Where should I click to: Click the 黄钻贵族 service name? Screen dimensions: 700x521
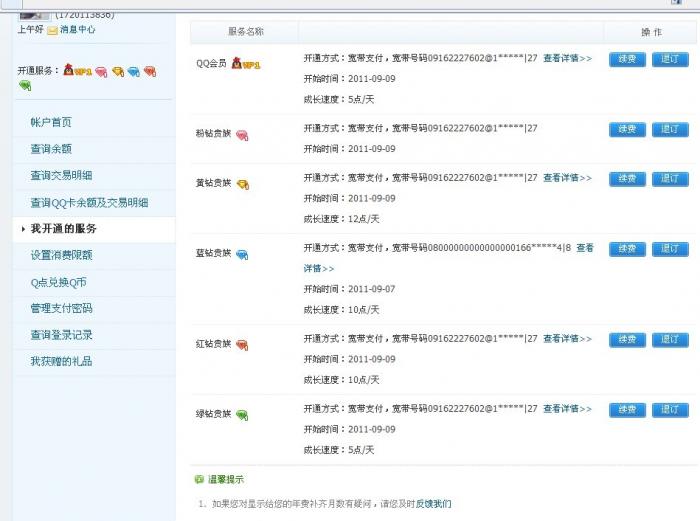214,183
